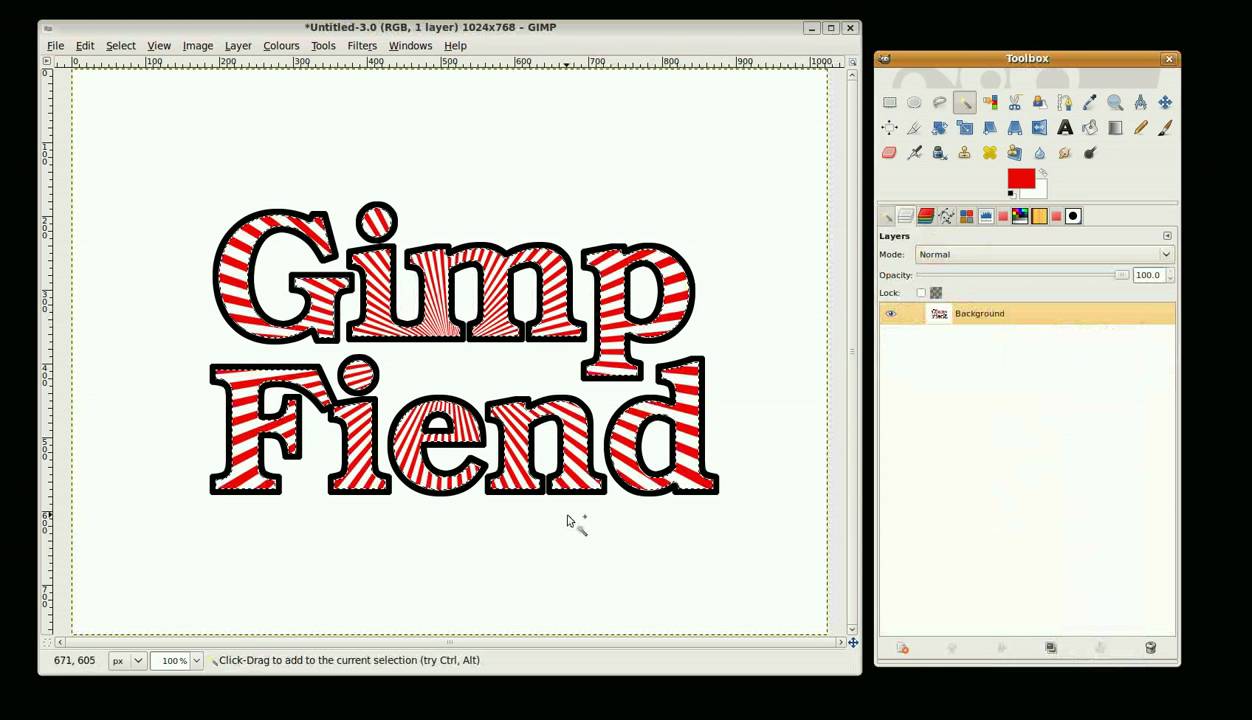This screenshot has height=720, width=1252.
Task: Select the Select by Color tool
Action: (990, 102)
